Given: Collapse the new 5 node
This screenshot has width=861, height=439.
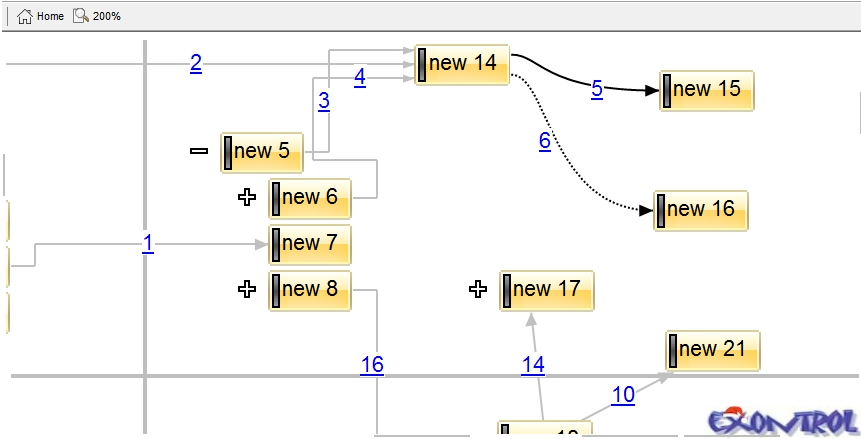Looking at the screenshot, I should [199, 151].
